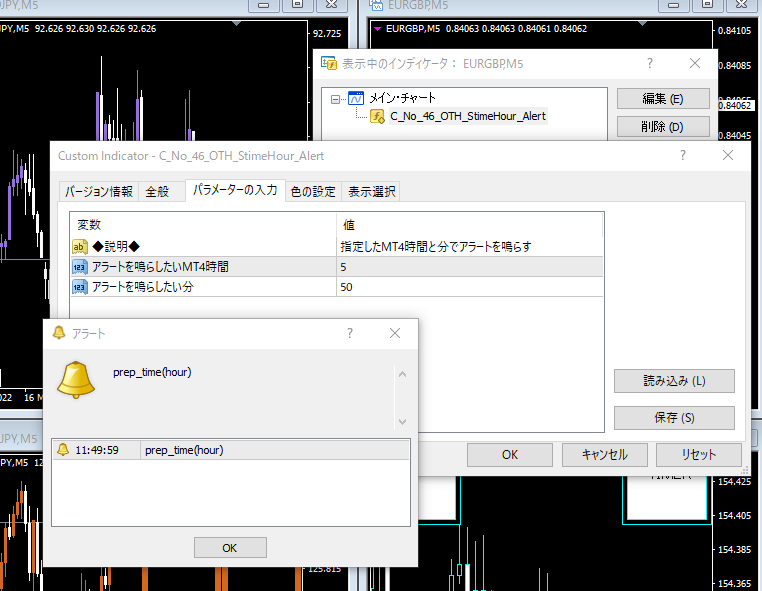Select アラートを鳴らしたいMT4時間 variable name
Image resolution: width=762 pixels, height=591 pixels.
(x=160, y=267)
